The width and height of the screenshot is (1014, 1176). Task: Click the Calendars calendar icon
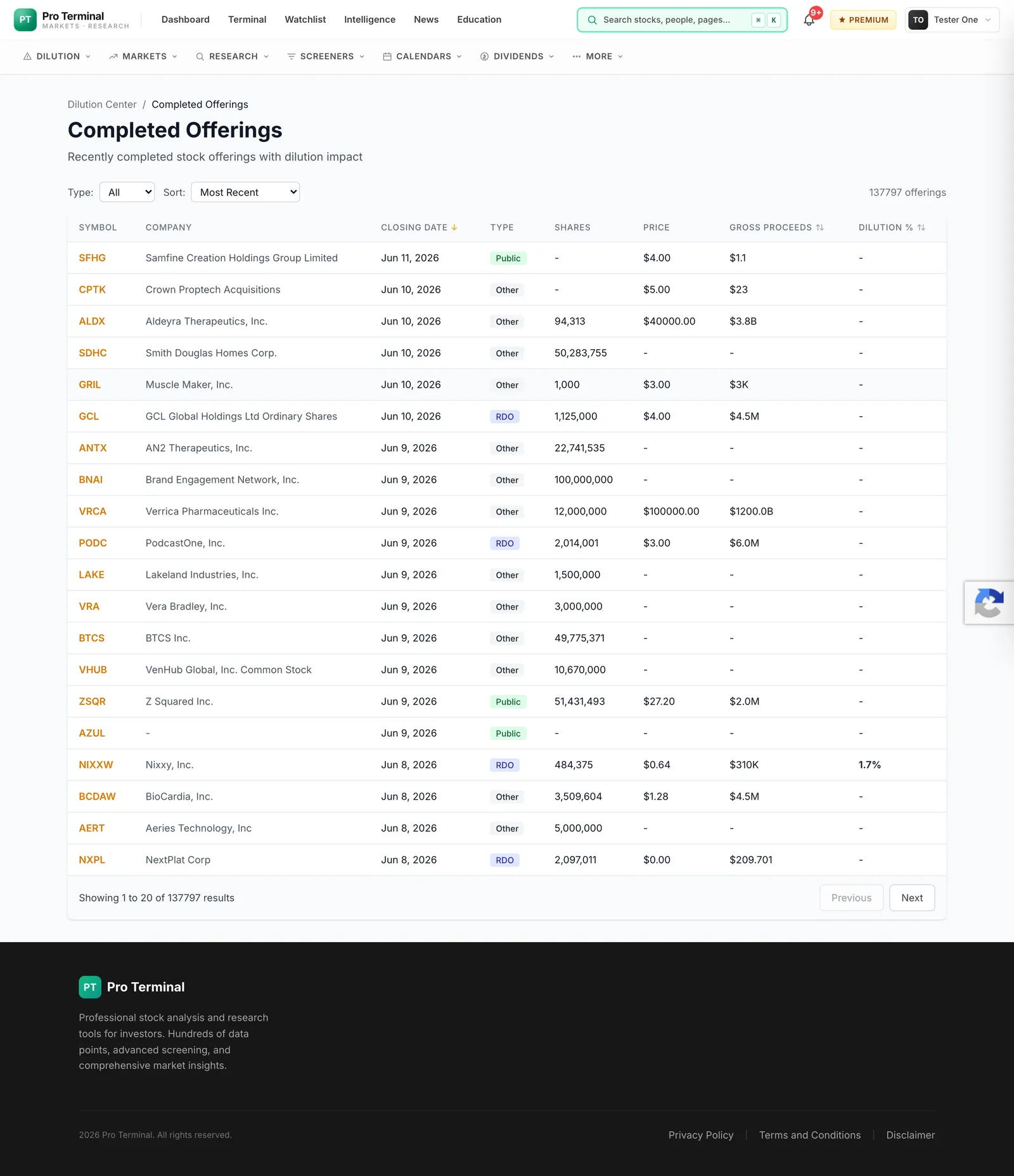pos(387,56)
